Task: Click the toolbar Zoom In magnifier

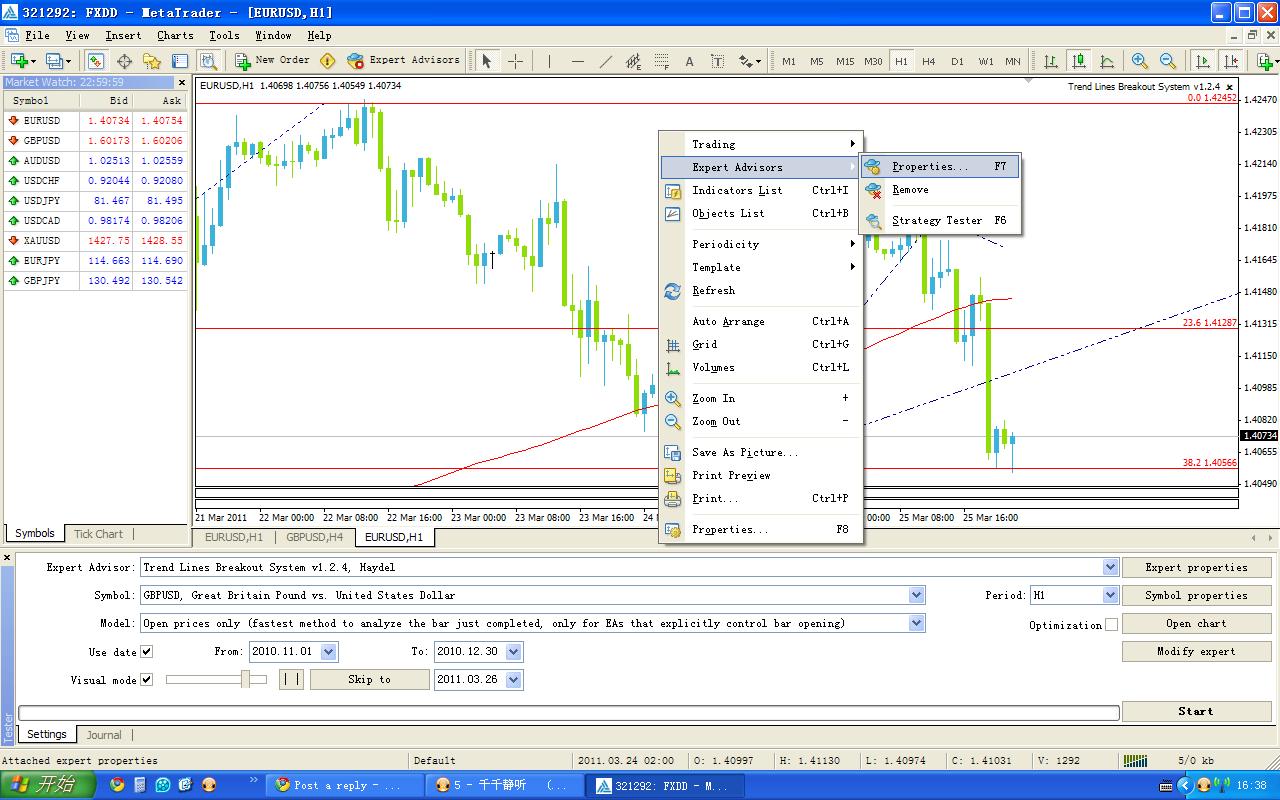Action: point(1139,61)
